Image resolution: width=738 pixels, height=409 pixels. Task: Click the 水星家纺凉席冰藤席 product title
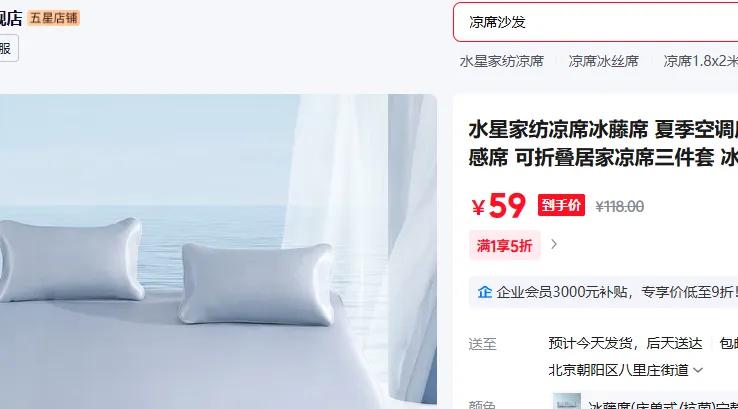602,143
